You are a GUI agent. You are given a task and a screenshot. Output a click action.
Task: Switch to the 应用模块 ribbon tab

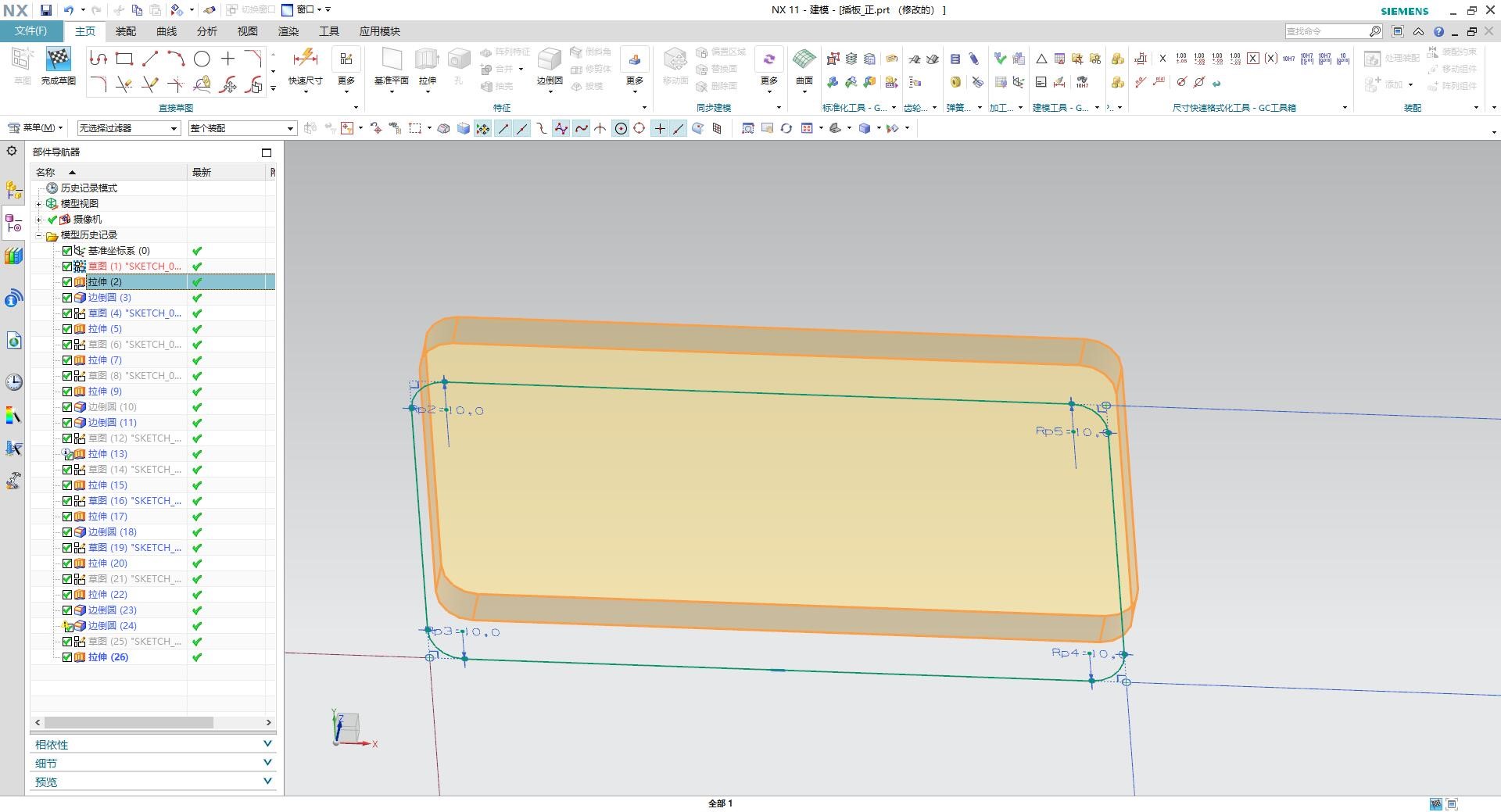click(x=380, y=31)
